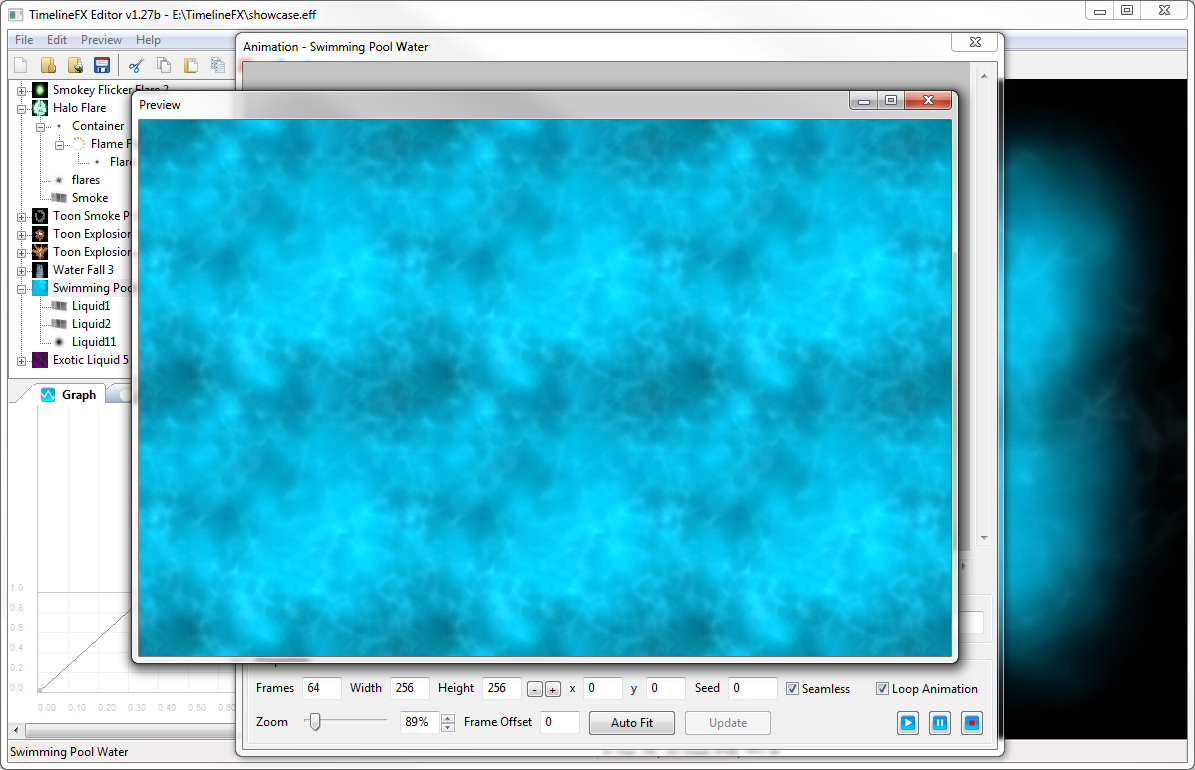
Task: Open the Edit menu
Action: [56, 40]
